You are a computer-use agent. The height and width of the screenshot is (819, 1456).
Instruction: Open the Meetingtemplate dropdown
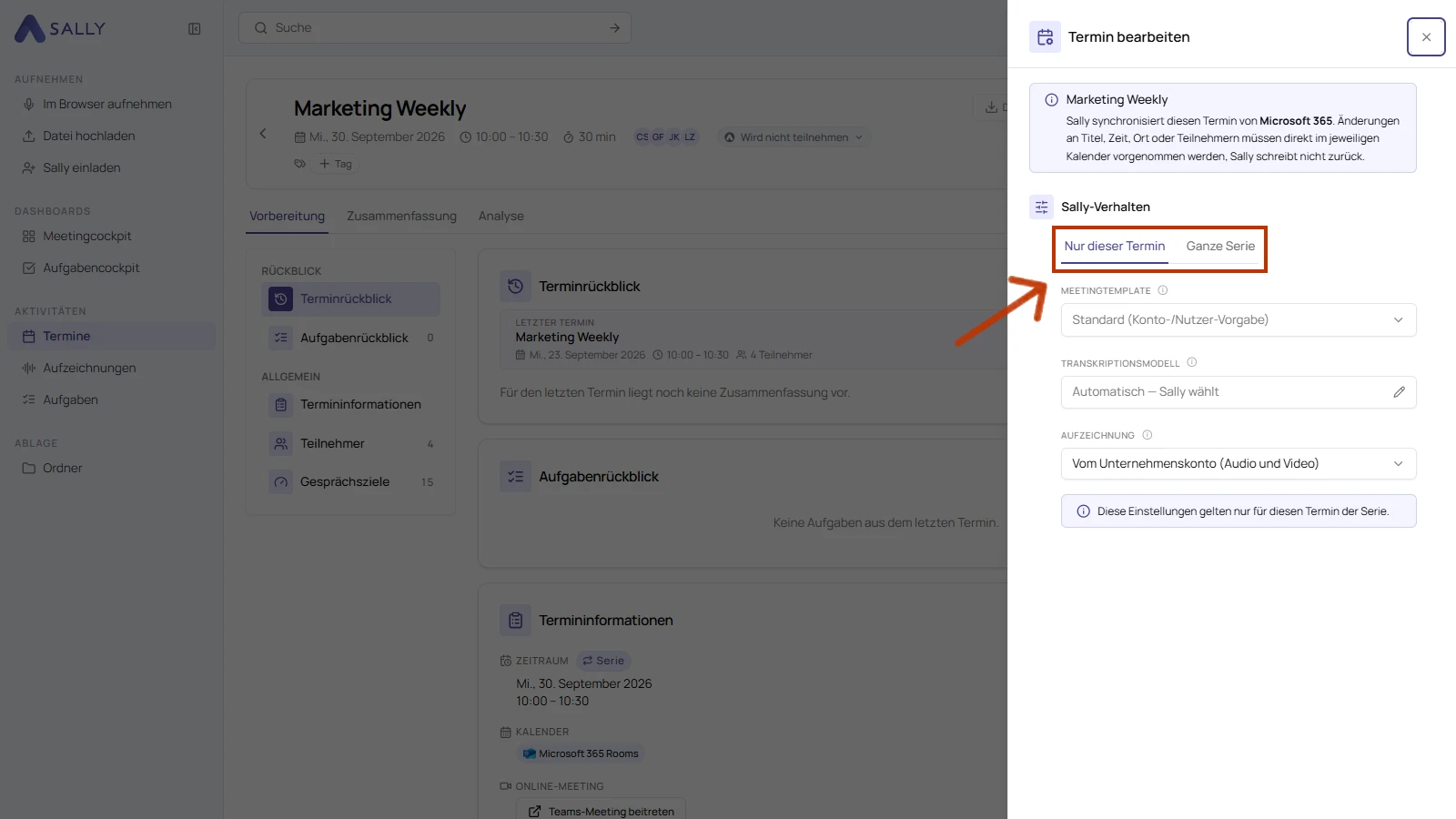pos(1239,320)
